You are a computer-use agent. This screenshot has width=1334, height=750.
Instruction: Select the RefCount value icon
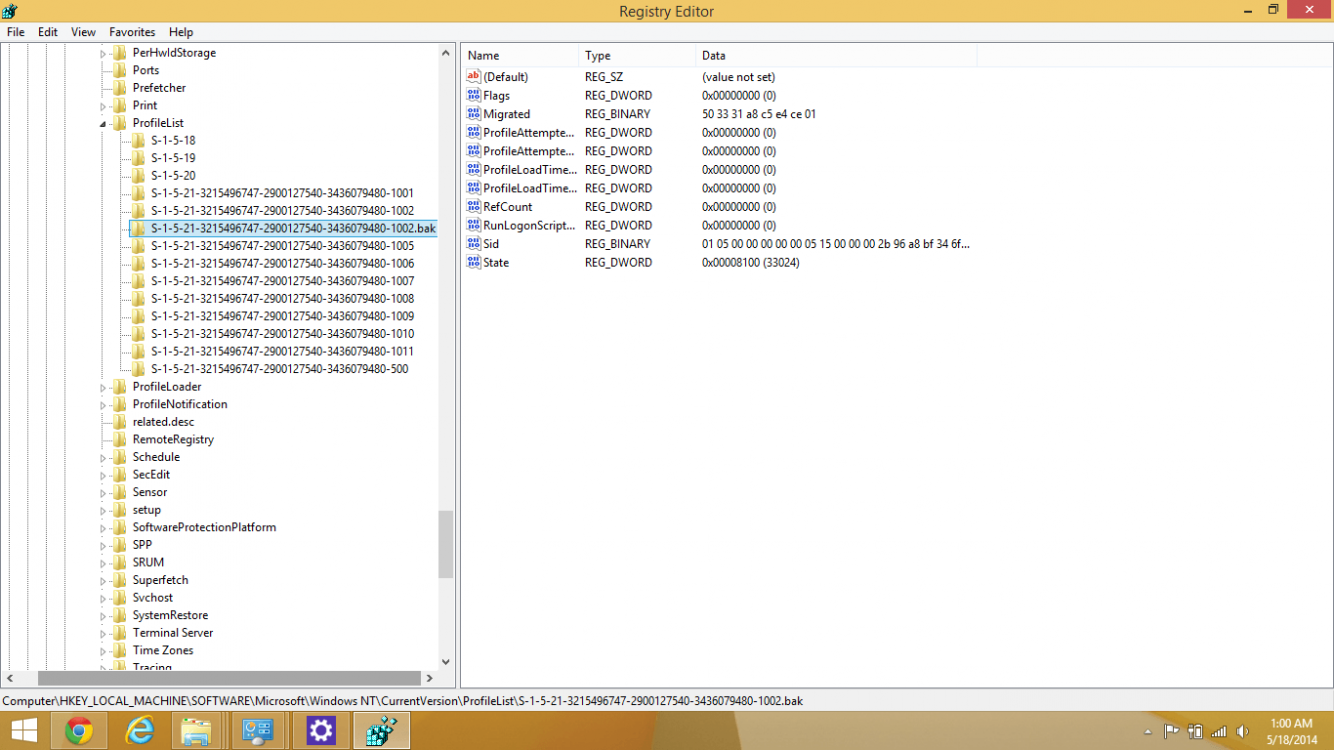pyautogui.click(x=474, y=207)
